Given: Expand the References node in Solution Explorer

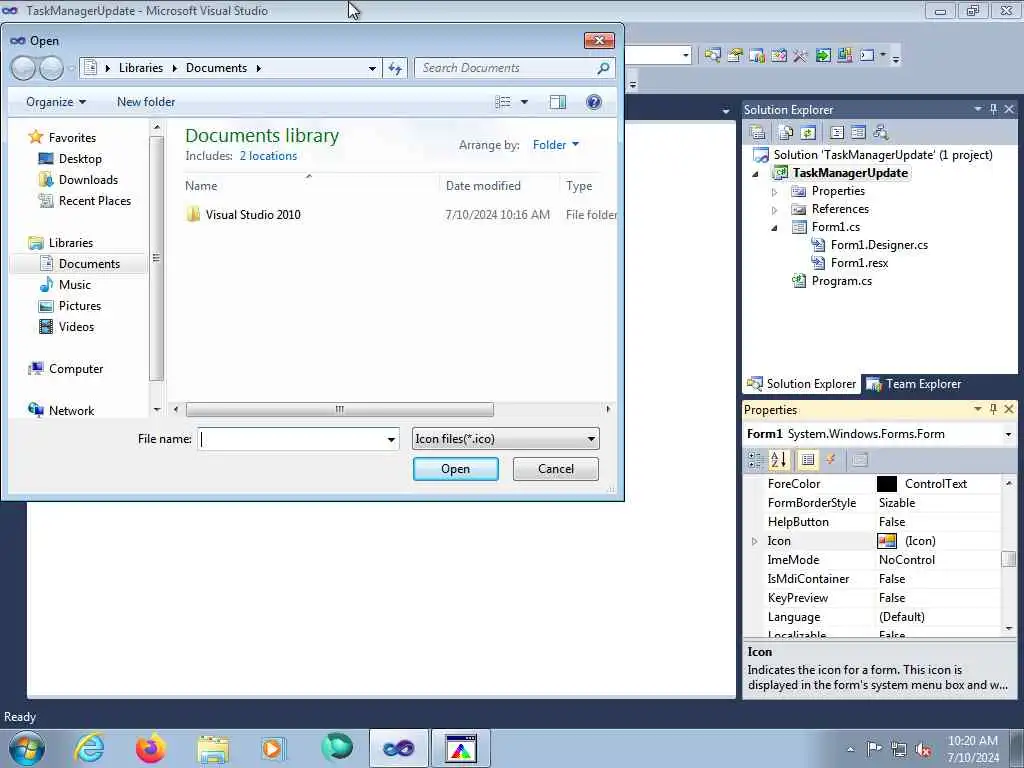Looking at the screenshot, I should click(x=775, y=210).
